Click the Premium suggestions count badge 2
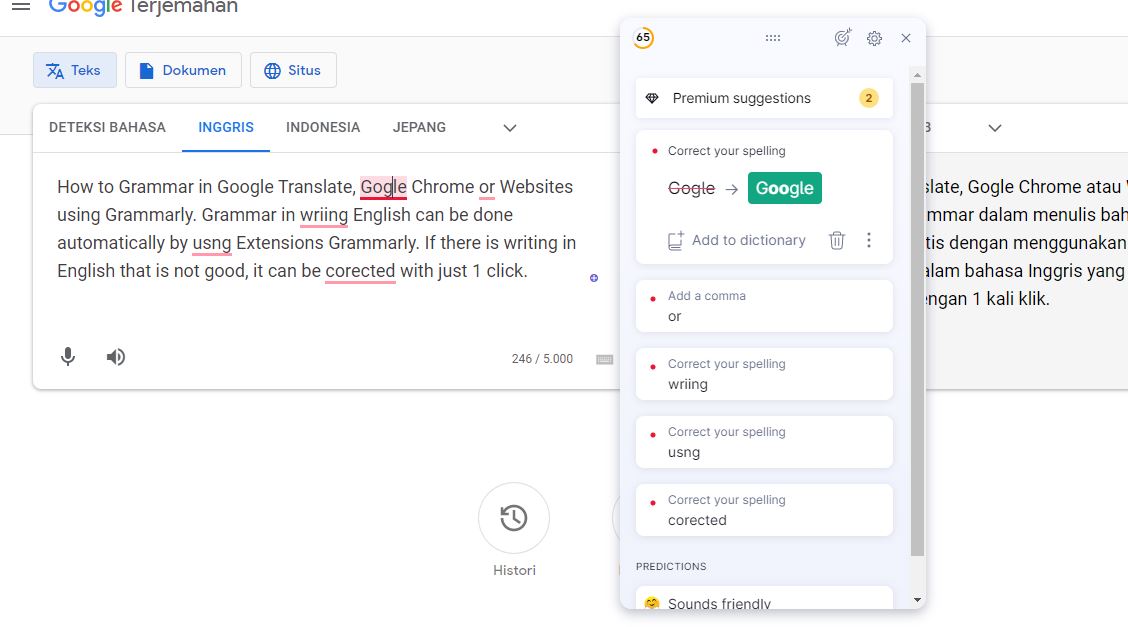 point(868,98)
